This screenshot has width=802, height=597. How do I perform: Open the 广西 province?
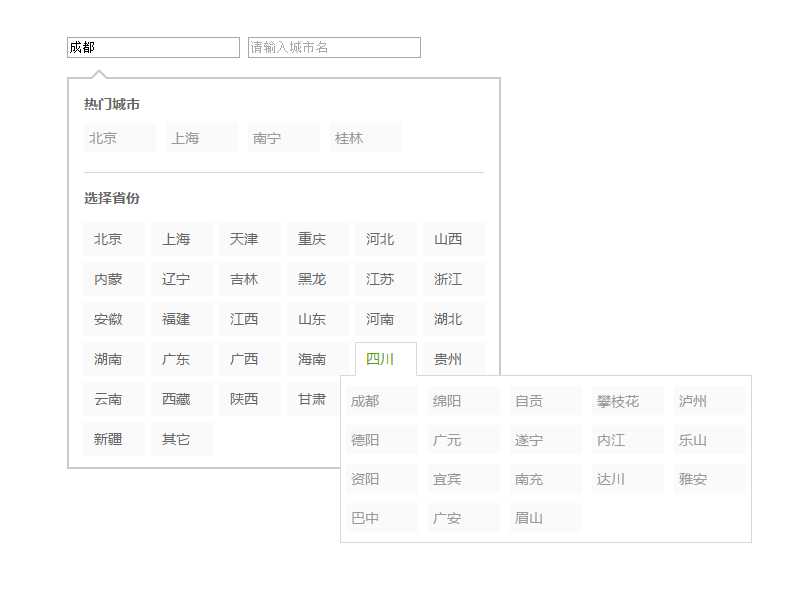point(250,359)
